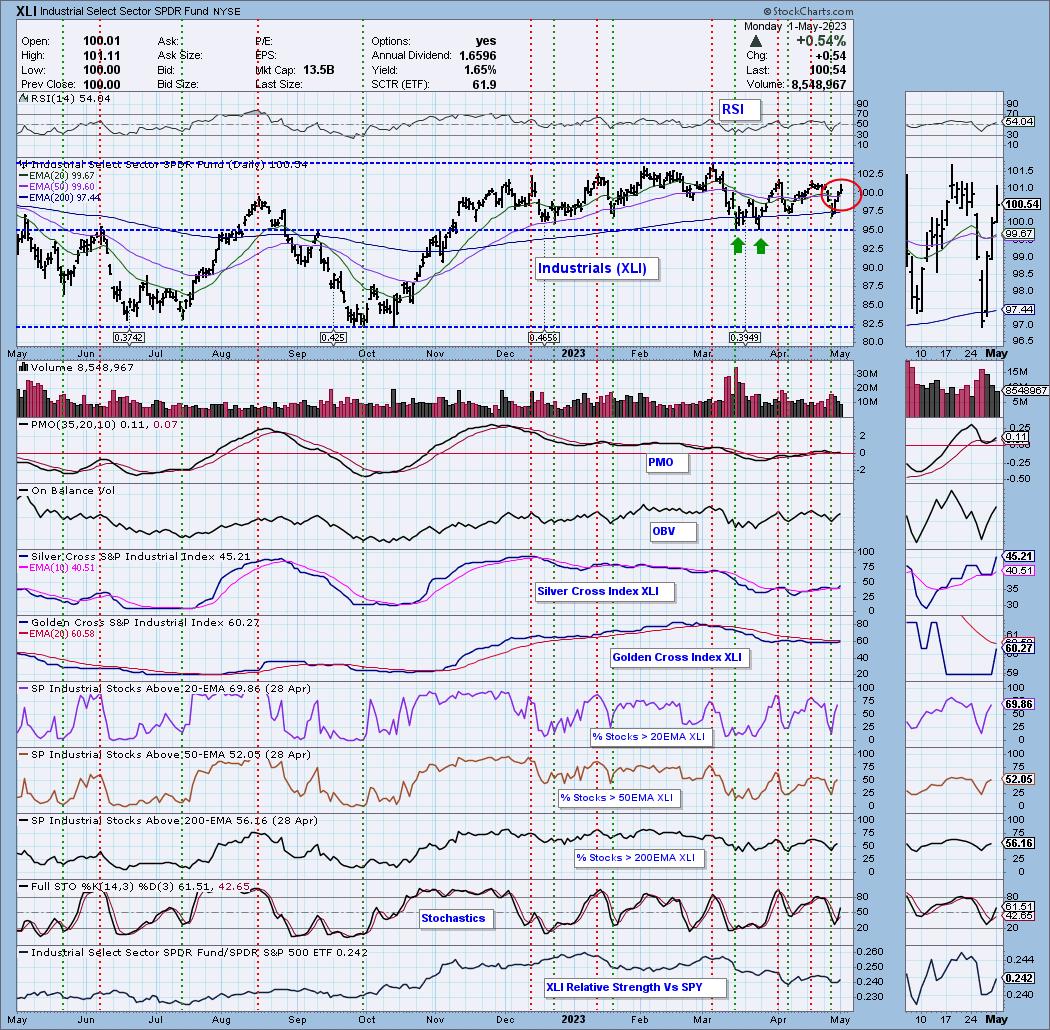The width and height of the screenshot is (1050, 1030).
Task: Click the XLI ticker symbol in the header
Action: [26, 11]
